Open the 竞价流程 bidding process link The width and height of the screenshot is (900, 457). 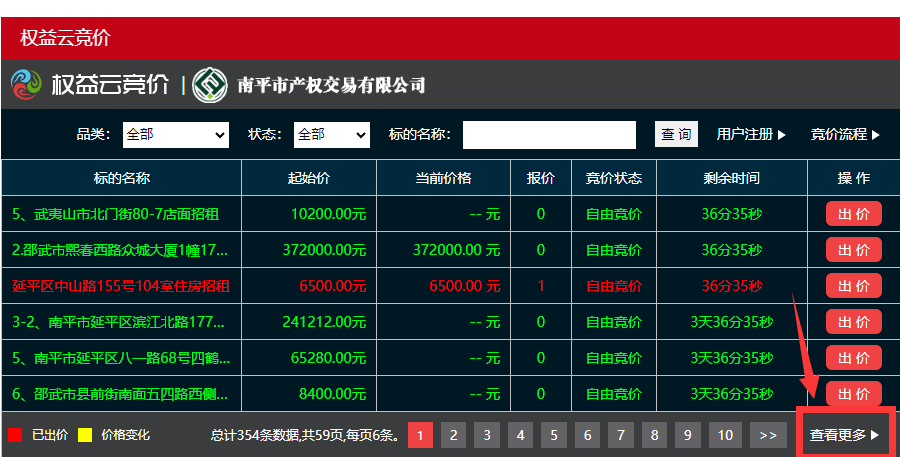point(845,134)
